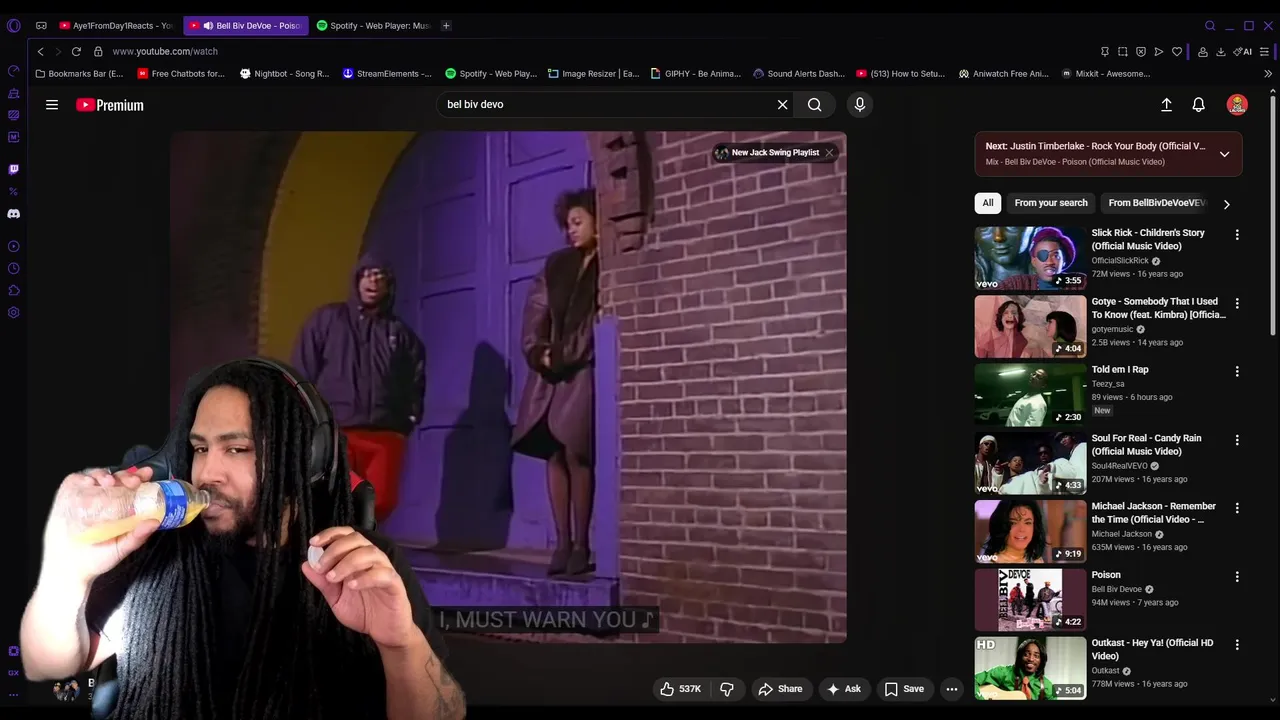Open the snapshot tool in address bar
The width and height of the screenshot is (1280, 720).
click(x=1122, y=52)
